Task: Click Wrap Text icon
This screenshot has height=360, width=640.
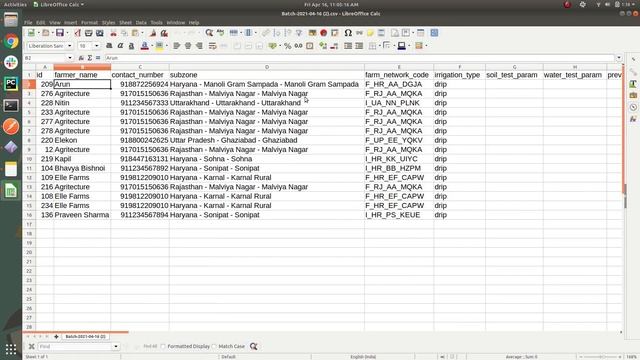Action: (x=212, y=46)
